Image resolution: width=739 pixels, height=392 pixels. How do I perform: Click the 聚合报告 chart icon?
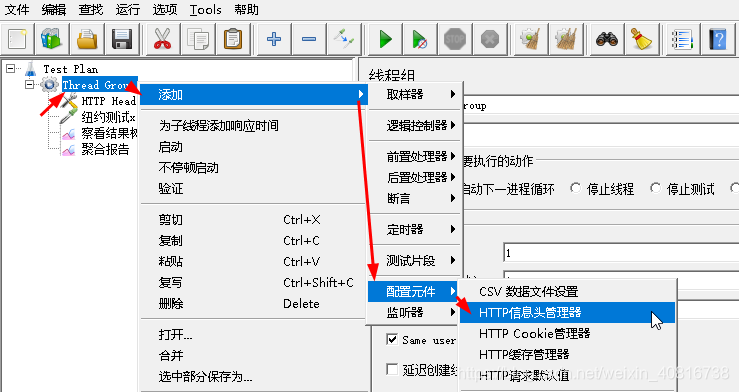[68, 150]
